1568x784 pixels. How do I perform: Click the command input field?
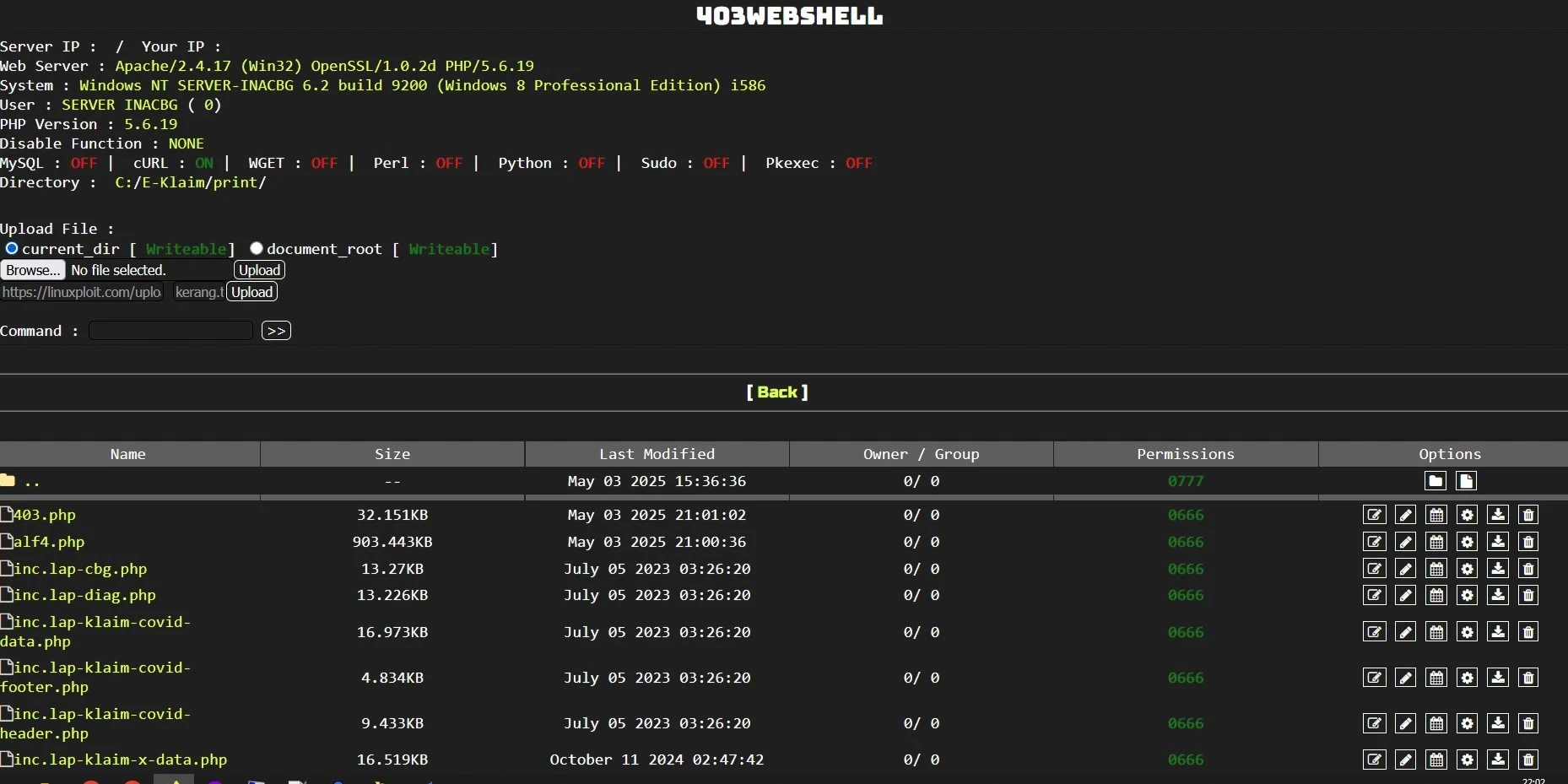169,330
